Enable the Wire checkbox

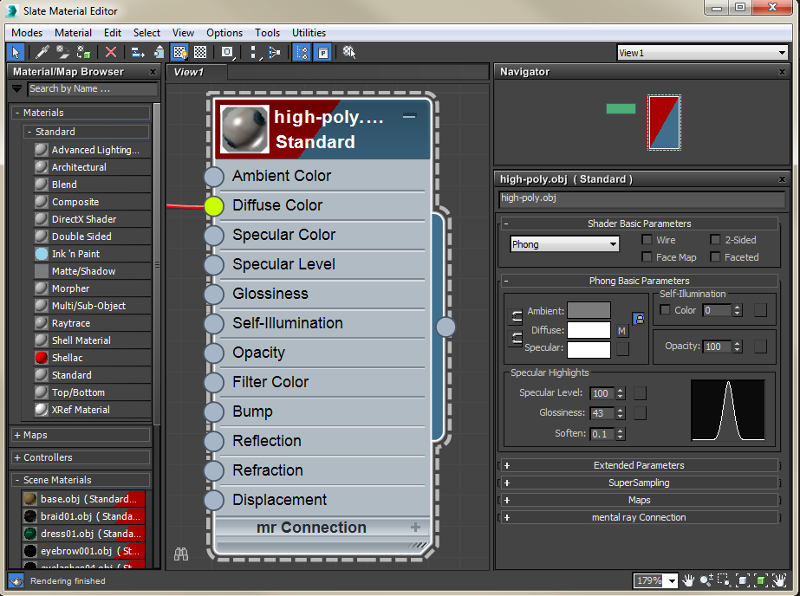pyautogui.click(x=647, y=240)
